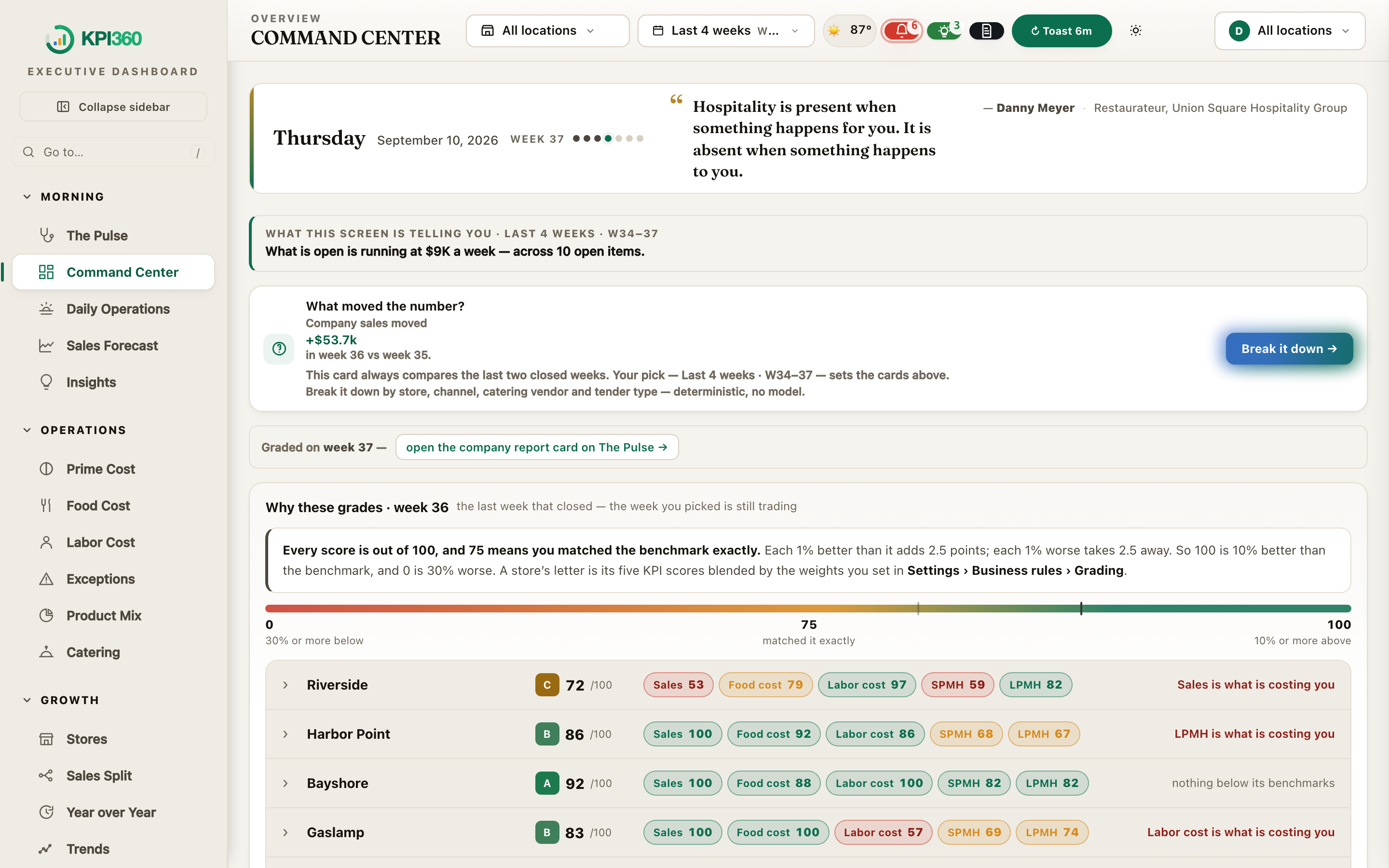This screenshot has height=868, width=1389.
Task: Click the Sales Split share icon
Action: [x=46, y=775]
